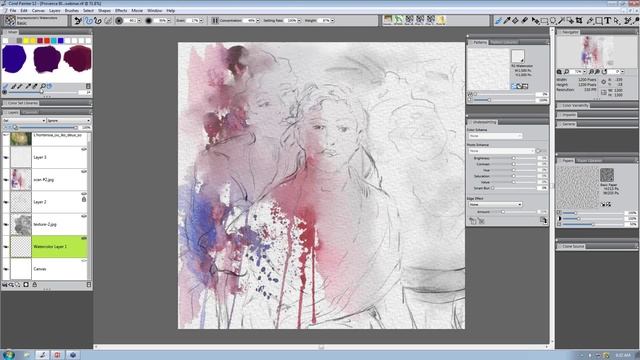Click the Navigator rotate canvas icon

(604, 72)
